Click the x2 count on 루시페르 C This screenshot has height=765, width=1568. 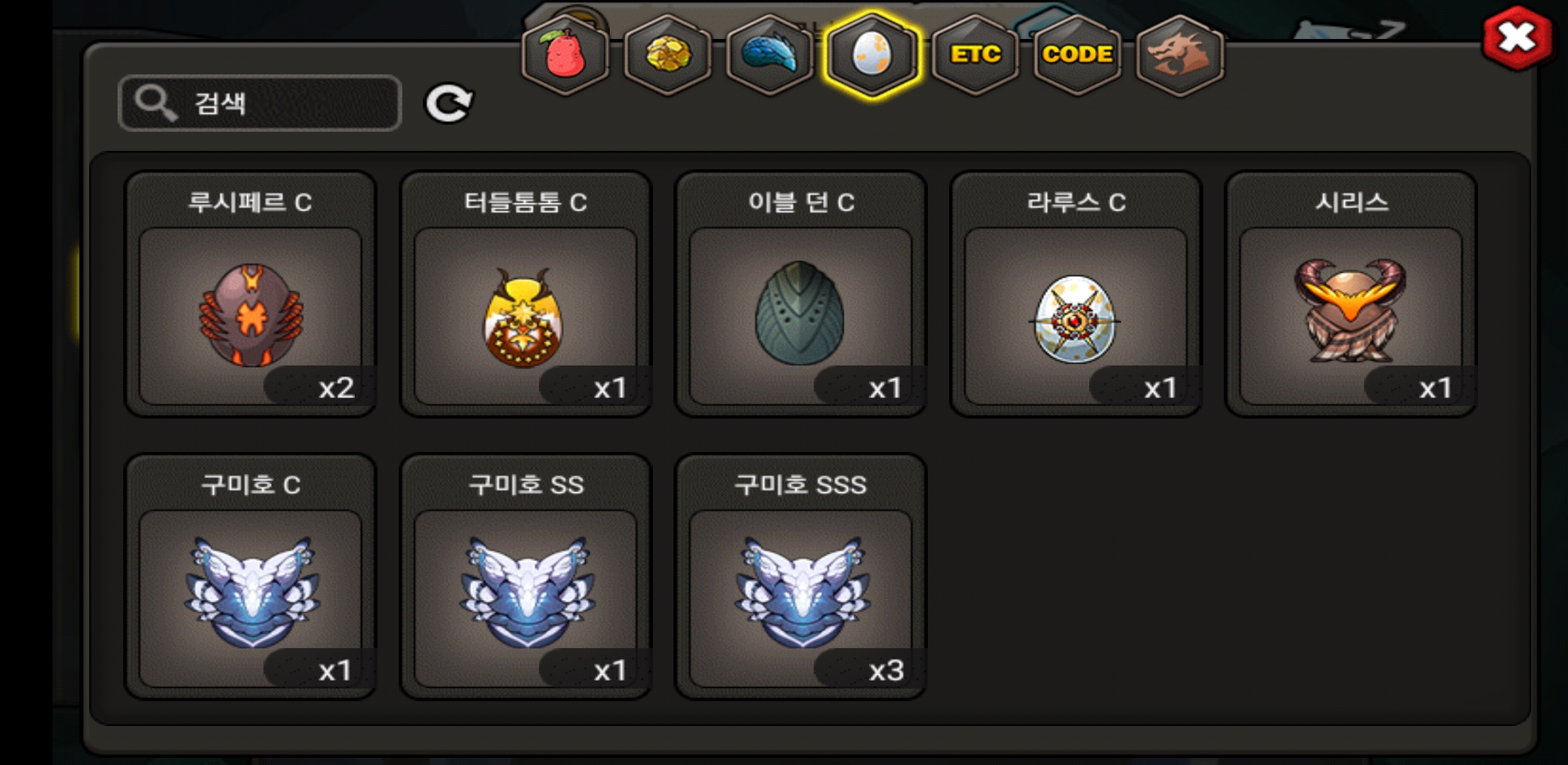tap(336, 387)
